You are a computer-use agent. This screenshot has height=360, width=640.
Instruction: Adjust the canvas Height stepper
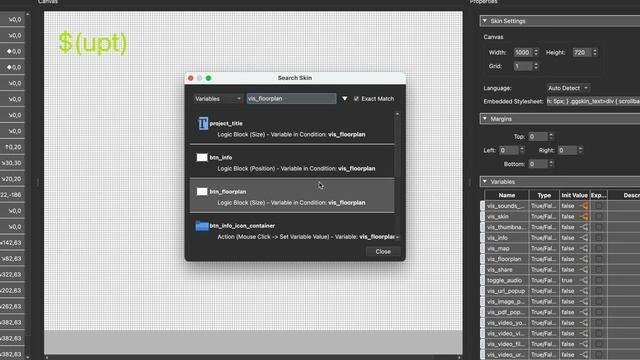[x=595, y=52]
